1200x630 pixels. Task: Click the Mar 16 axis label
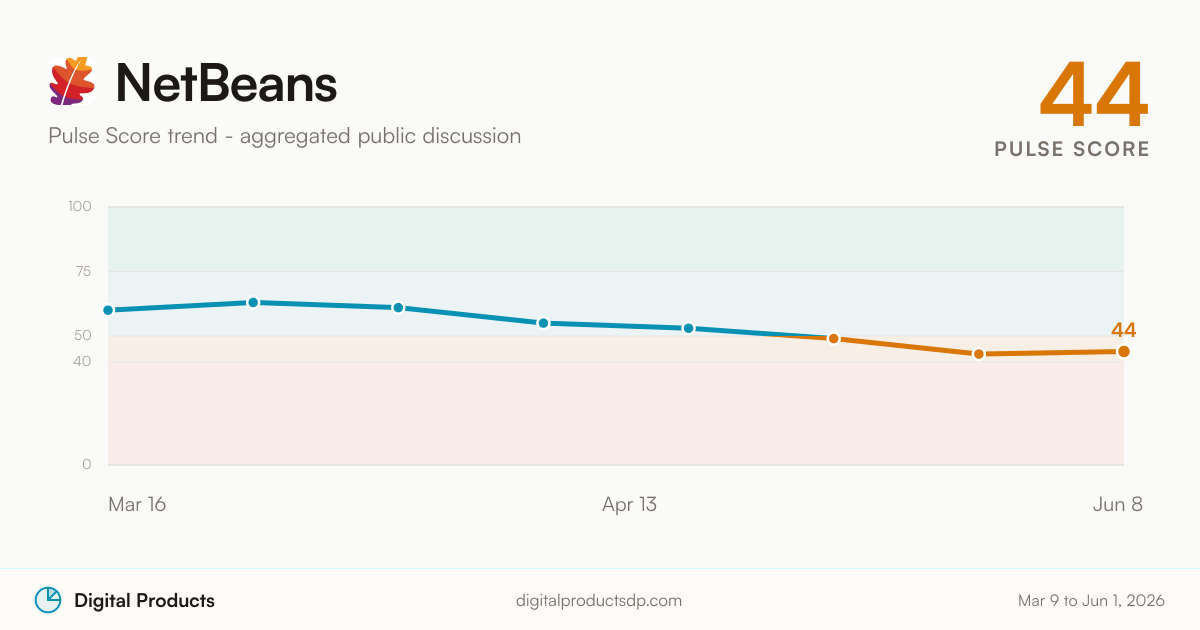point(137,505)
